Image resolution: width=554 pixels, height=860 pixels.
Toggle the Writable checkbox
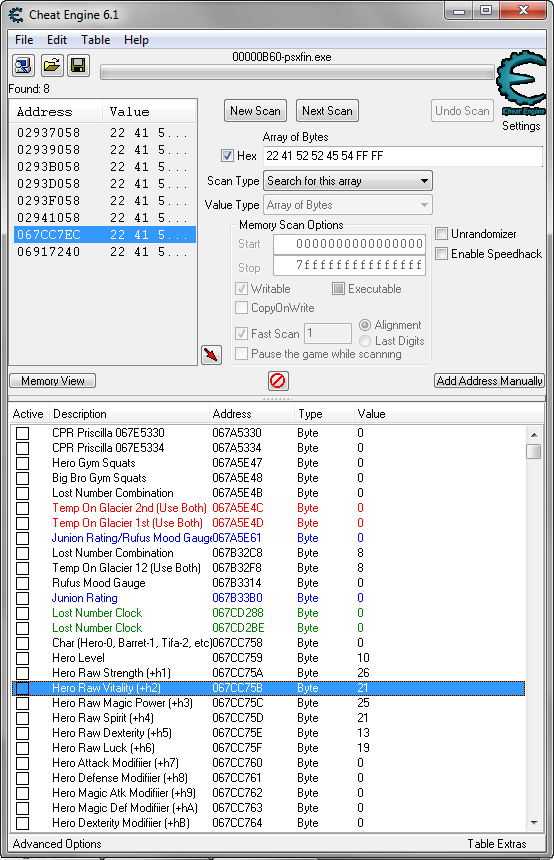pyautogui.click(x=241, y=288)
